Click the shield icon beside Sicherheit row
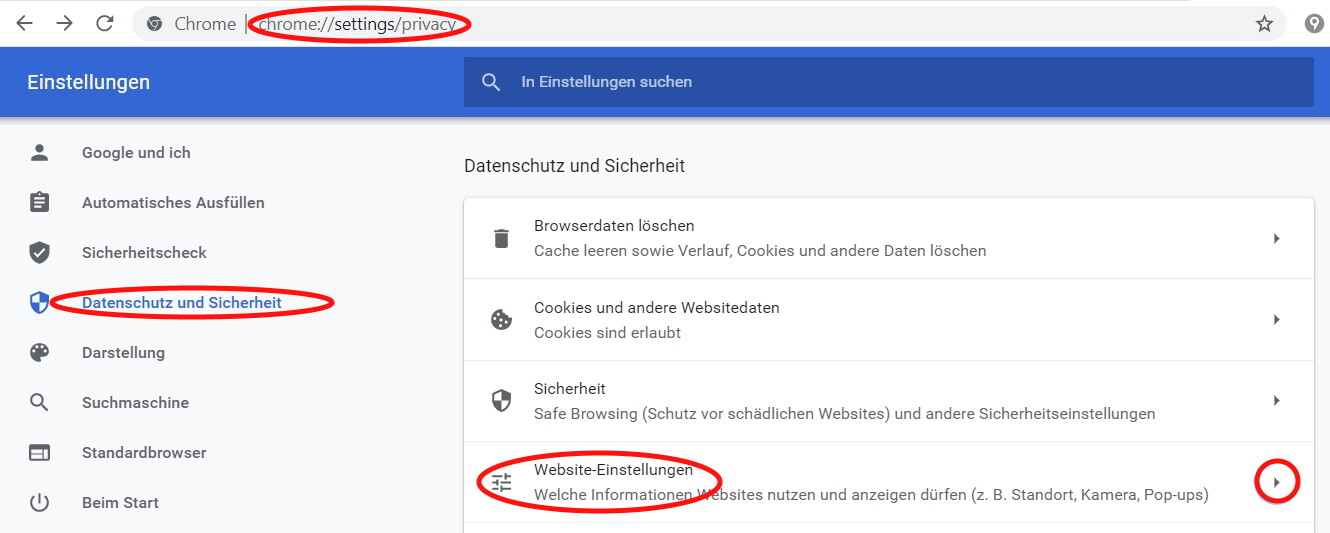This screenshot has height=533, width=1330. [501, 401]
